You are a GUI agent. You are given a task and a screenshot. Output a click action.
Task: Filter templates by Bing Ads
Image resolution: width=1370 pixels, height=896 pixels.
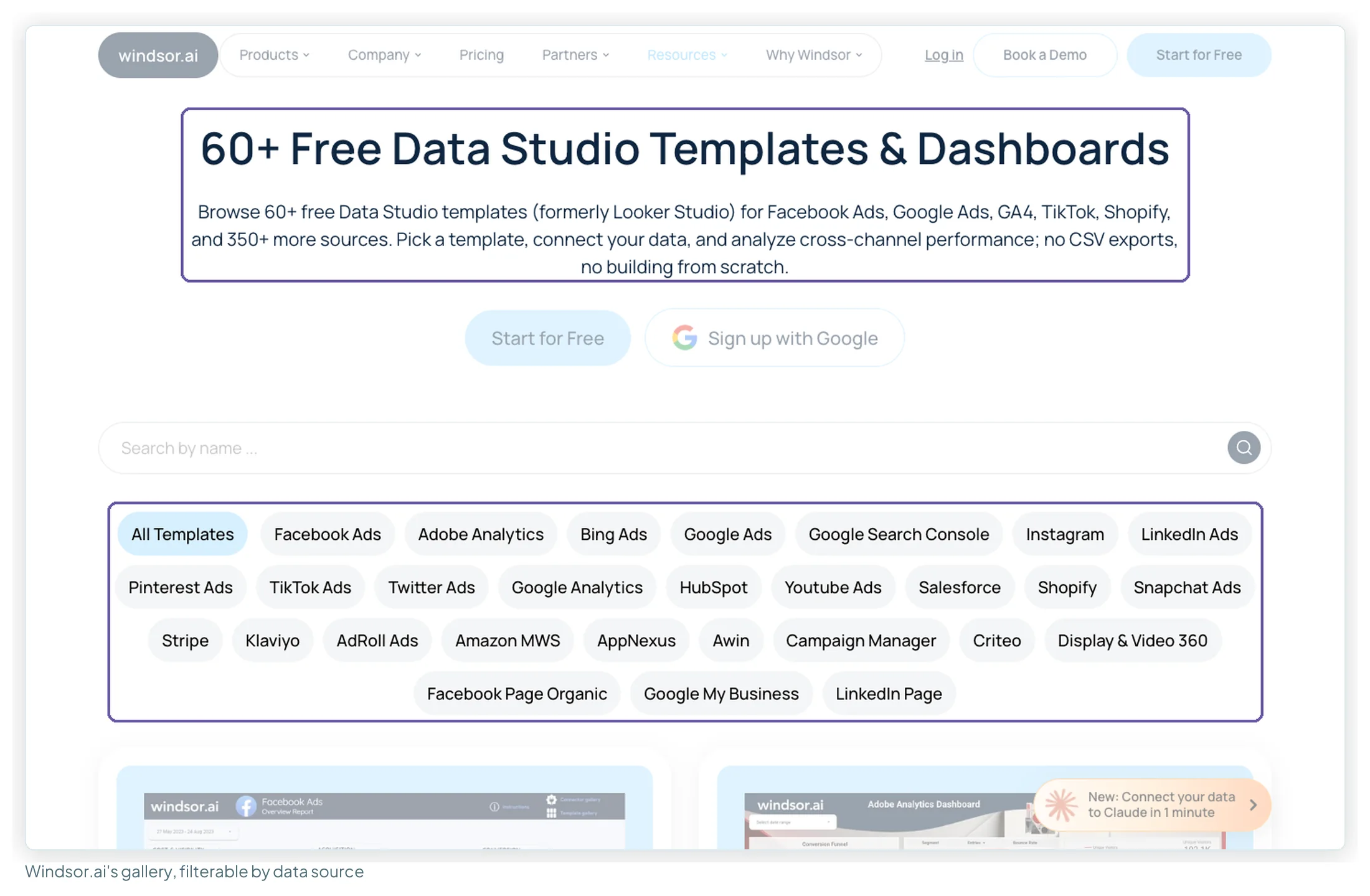pos(613,534)
